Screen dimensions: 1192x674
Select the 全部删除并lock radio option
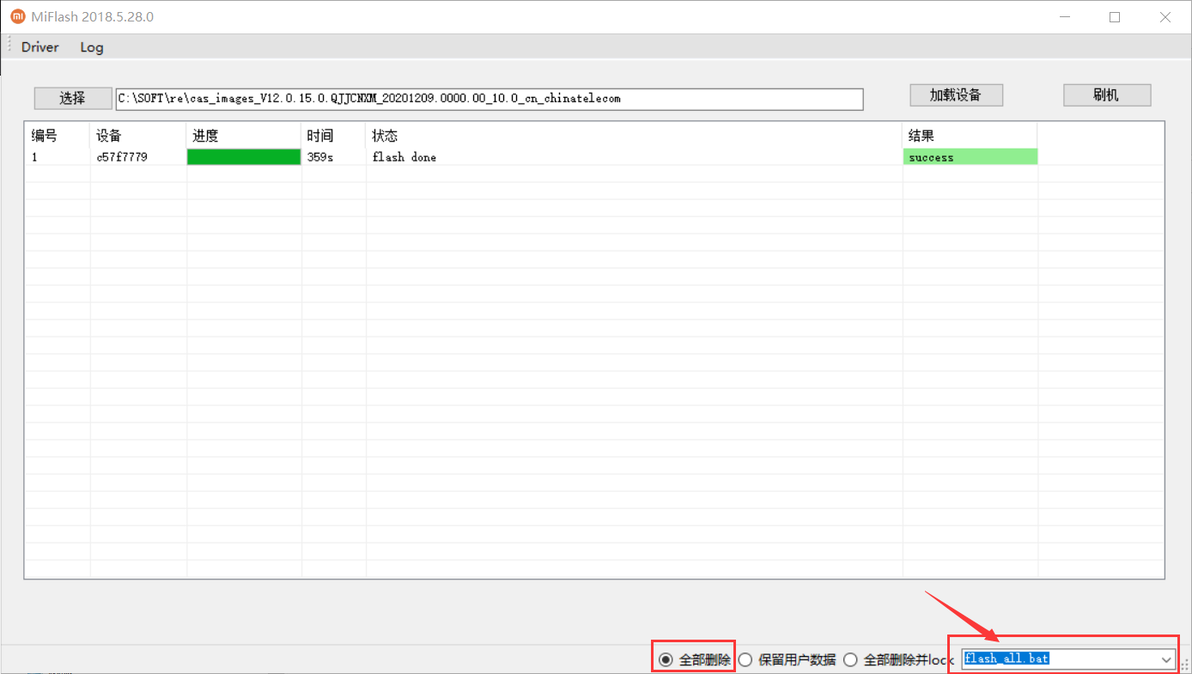click(x=898, y=660)
